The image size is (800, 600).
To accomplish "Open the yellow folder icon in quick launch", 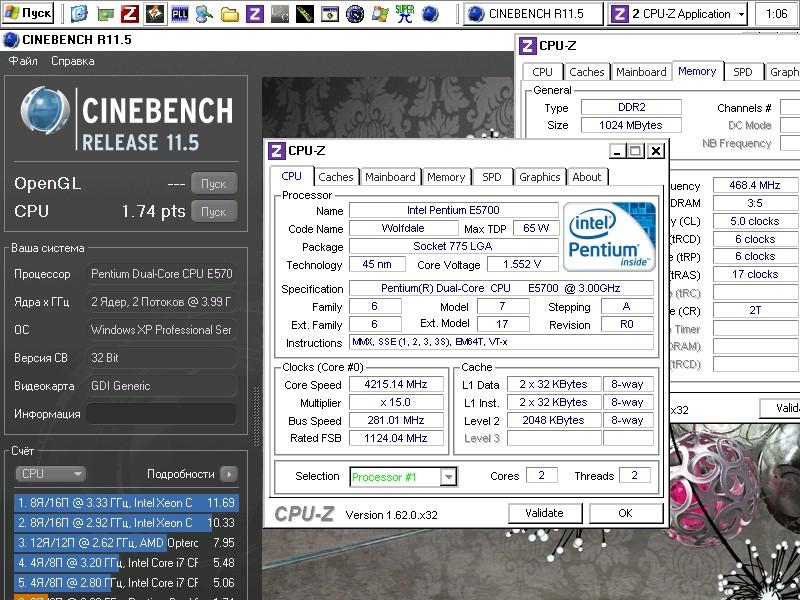I will pyautogui.click(x=230, y=14).
